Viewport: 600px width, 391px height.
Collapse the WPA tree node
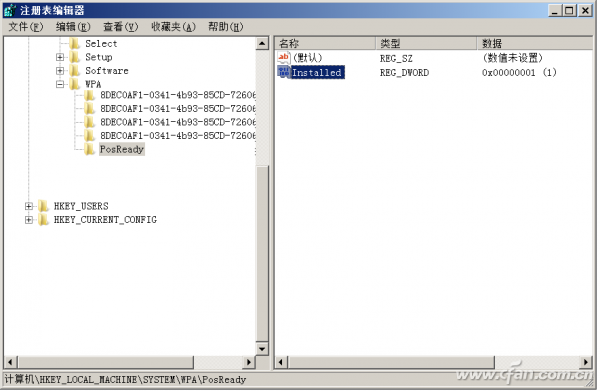[x=60, y=84]
